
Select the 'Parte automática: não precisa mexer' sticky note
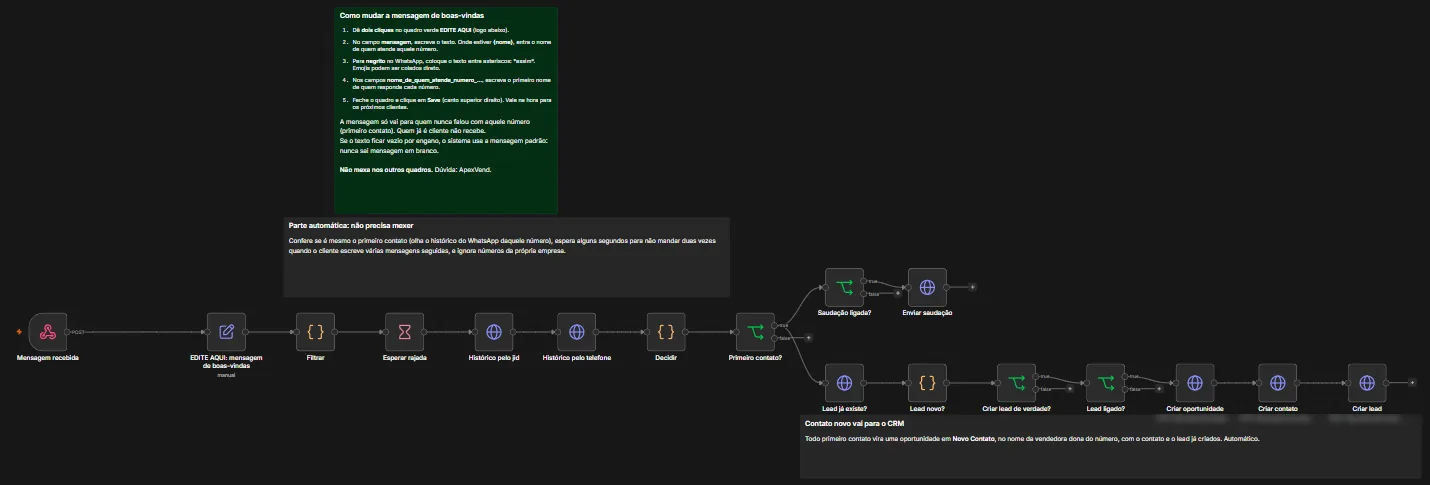pos(507,257)
